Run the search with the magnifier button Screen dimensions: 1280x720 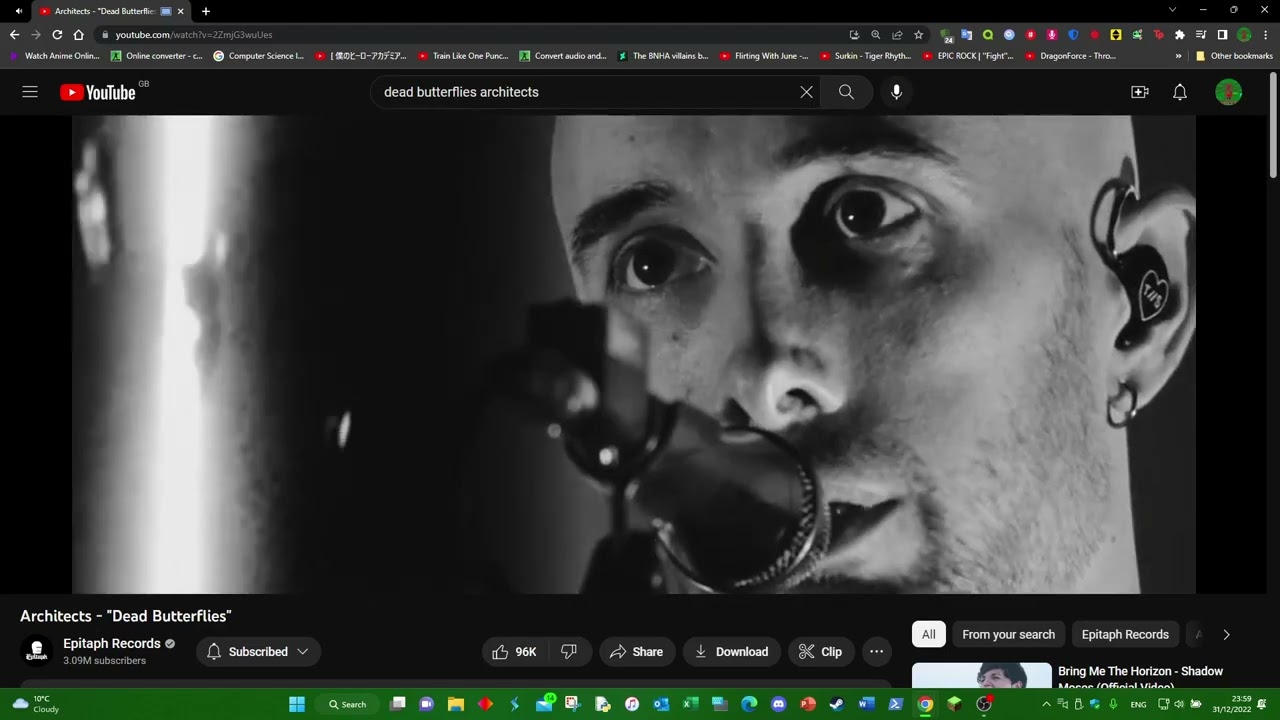pyautogui.click(x=846, y=92)
